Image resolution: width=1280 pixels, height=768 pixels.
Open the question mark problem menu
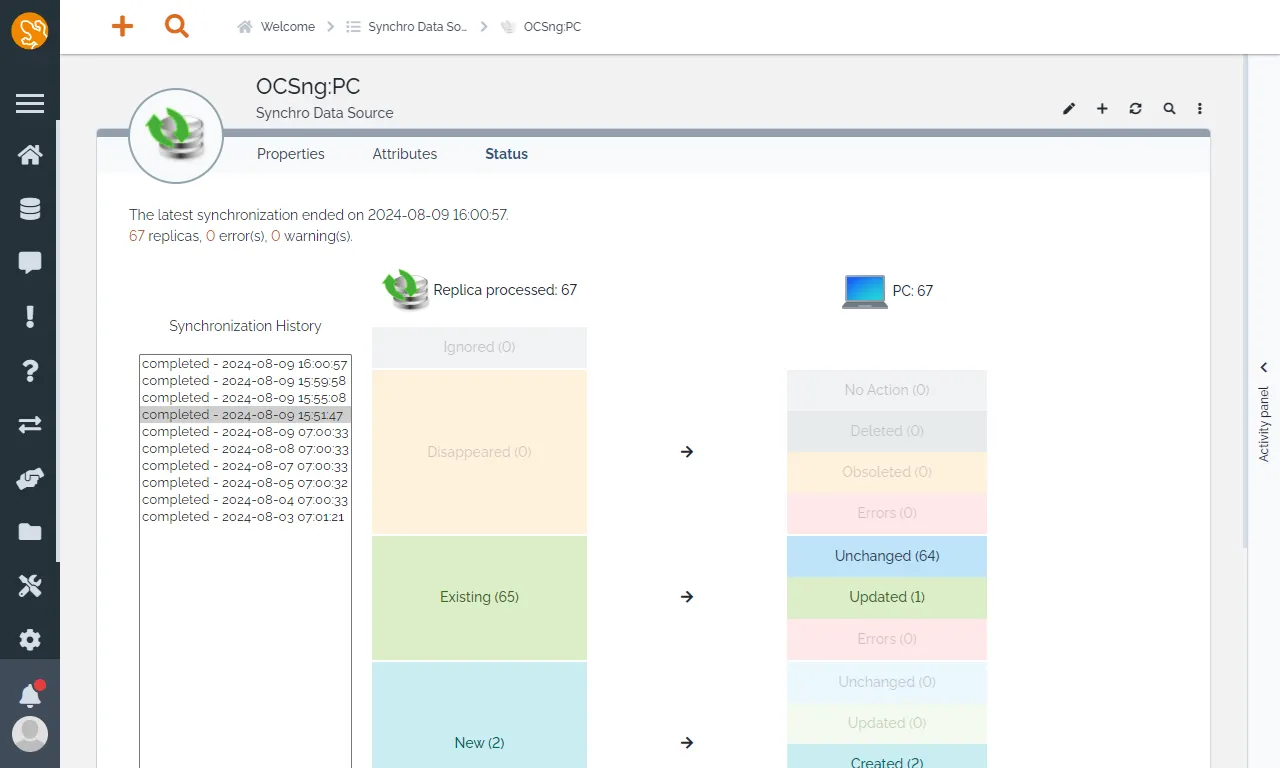point(30,371)
